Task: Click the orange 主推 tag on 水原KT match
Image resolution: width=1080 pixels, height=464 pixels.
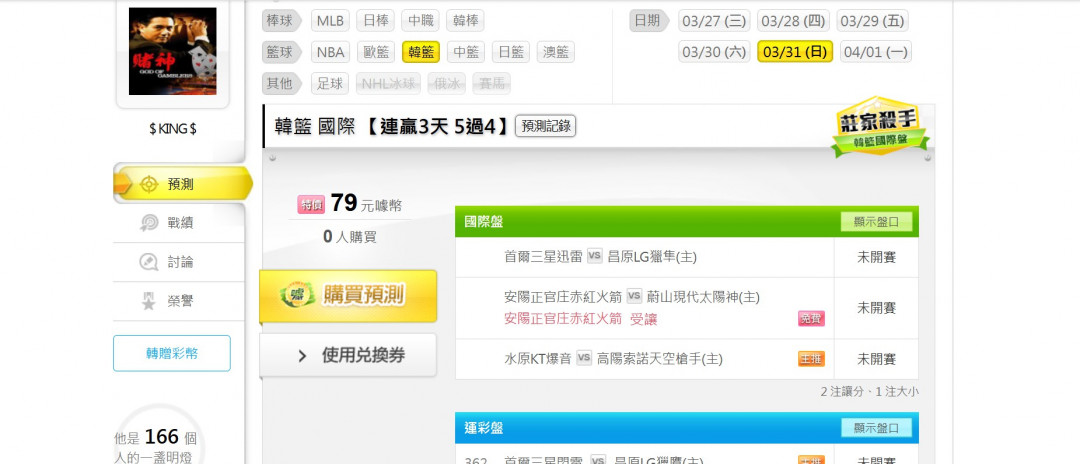Action: (x=811, y=359)
